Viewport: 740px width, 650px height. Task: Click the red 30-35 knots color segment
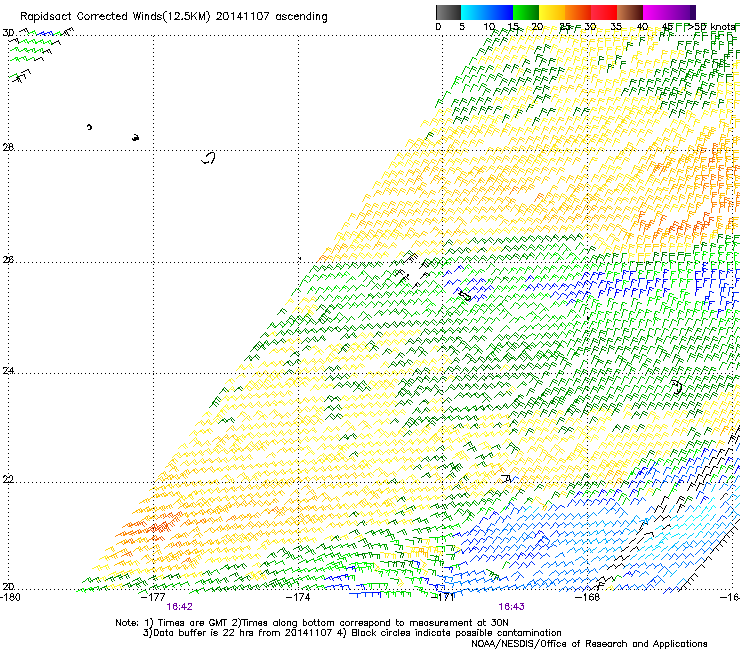(604, 12)
